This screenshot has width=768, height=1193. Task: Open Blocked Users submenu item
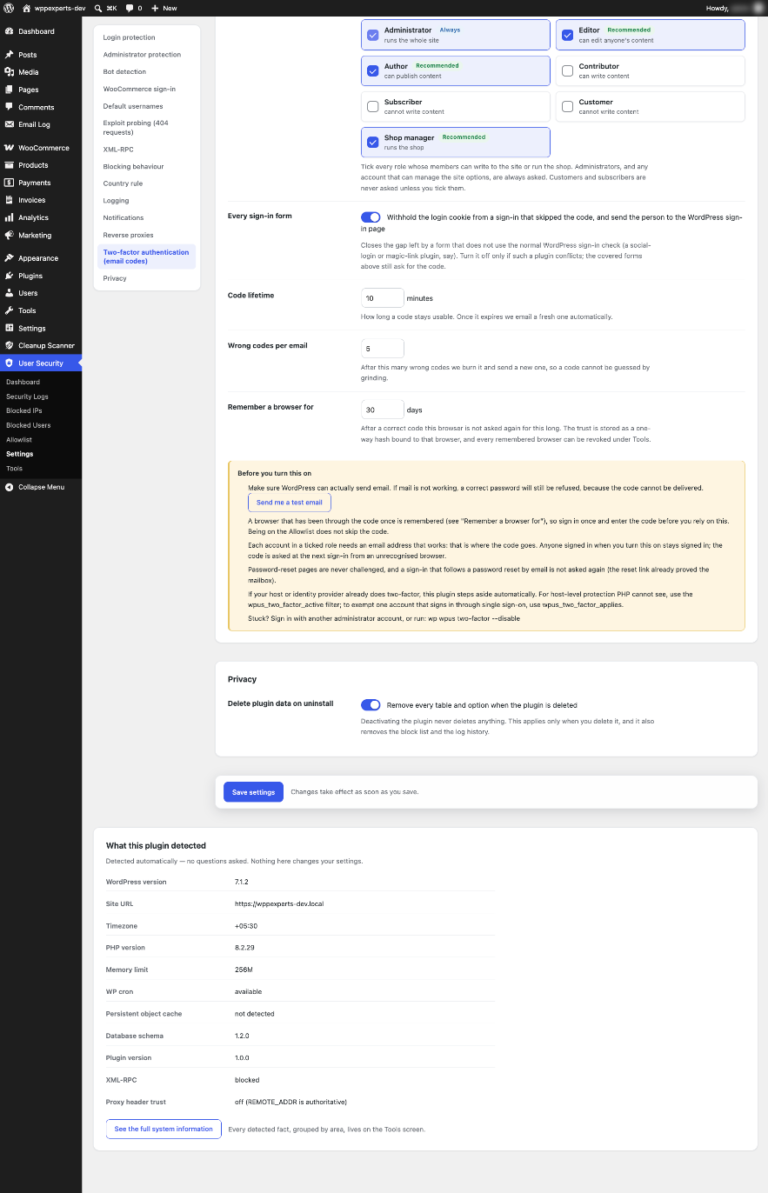click(28, 425)
